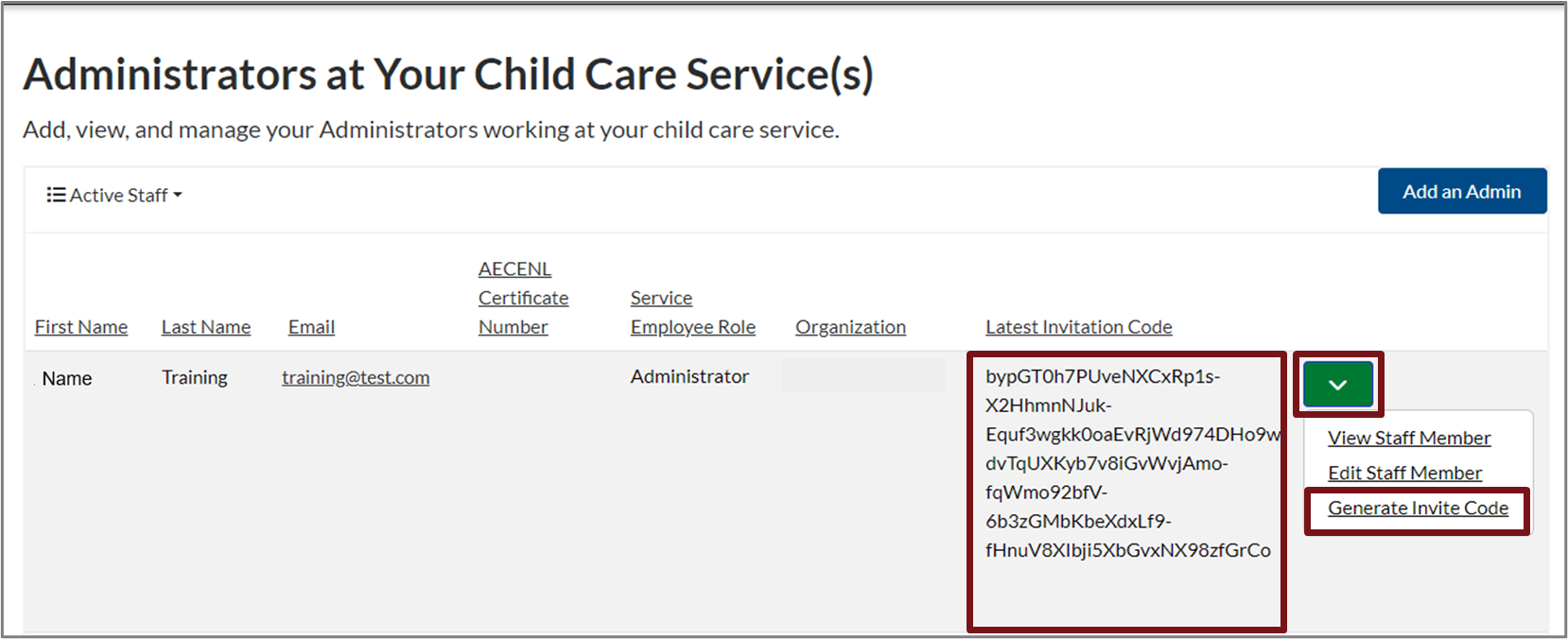Screen dimensions: 1568x639
Task: Choose Edit Staff Member option
Action: 1404,474
